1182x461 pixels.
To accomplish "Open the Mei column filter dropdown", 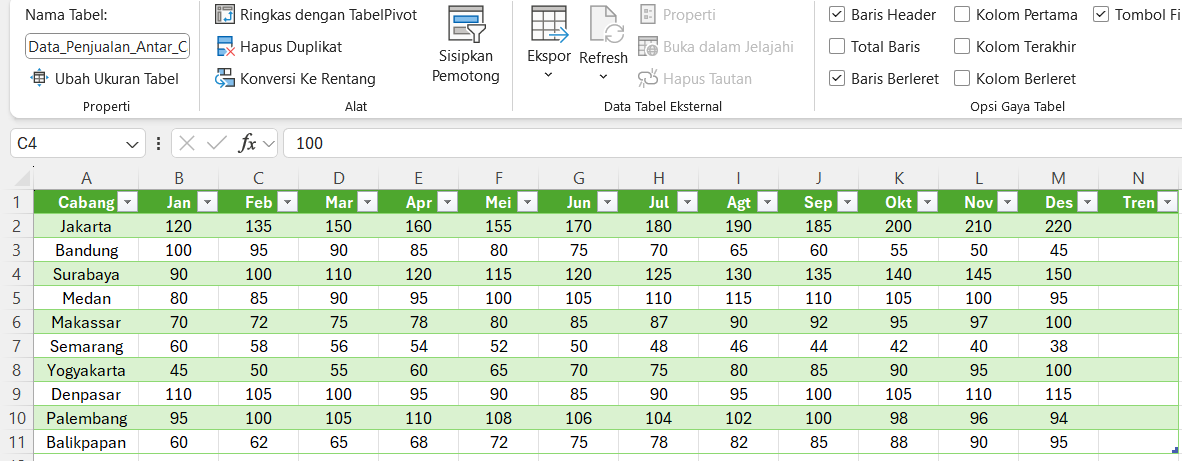I will [x=527, y=203].
